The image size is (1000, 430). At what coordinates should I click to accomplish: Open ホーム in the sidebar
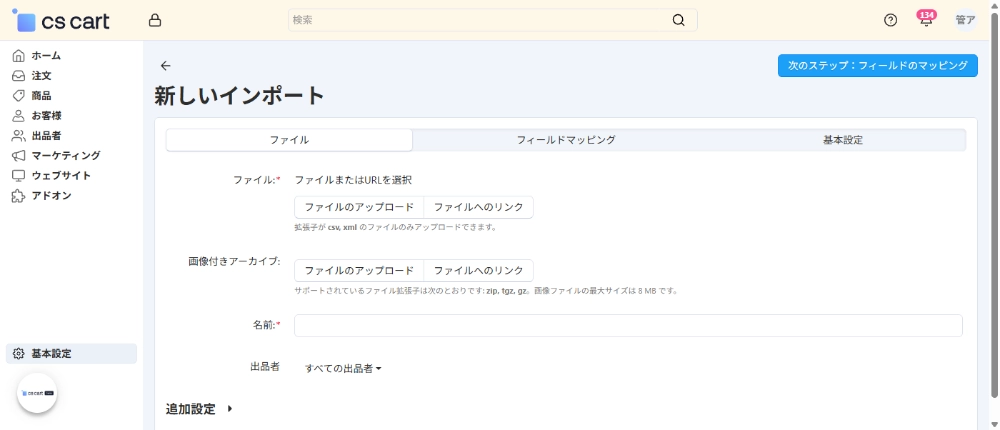[45, 55]
